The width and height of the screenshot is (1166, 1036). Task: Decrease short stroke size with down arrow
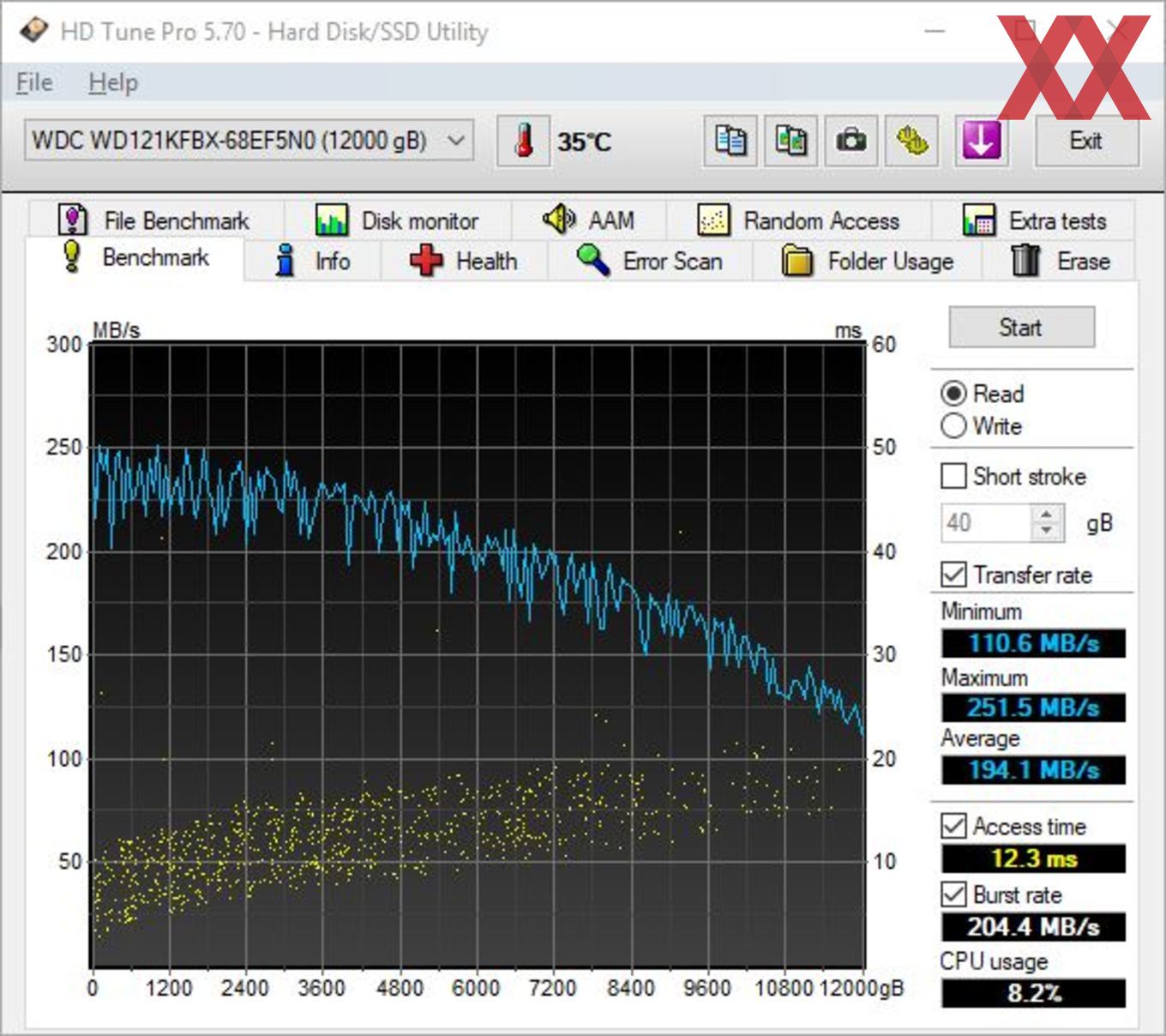point(1046,531)
